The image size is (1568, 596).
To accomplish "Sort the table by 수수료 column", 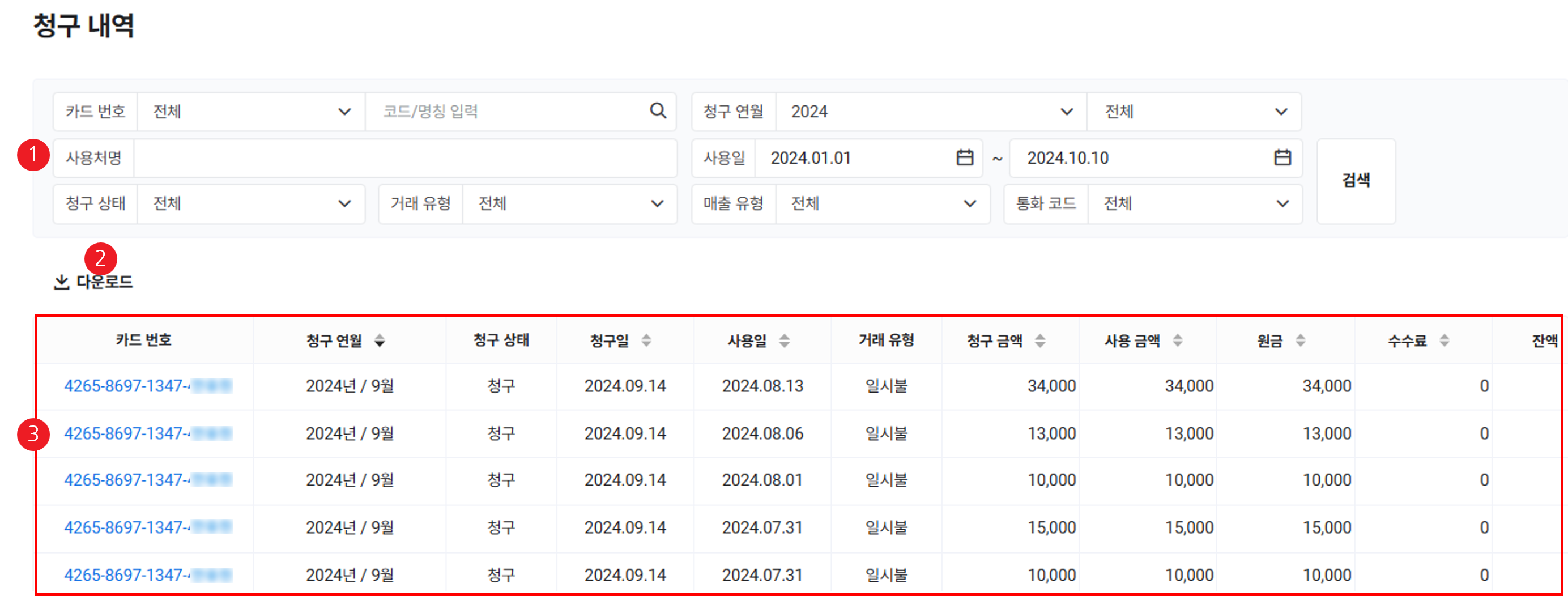I will (1444, 340).
